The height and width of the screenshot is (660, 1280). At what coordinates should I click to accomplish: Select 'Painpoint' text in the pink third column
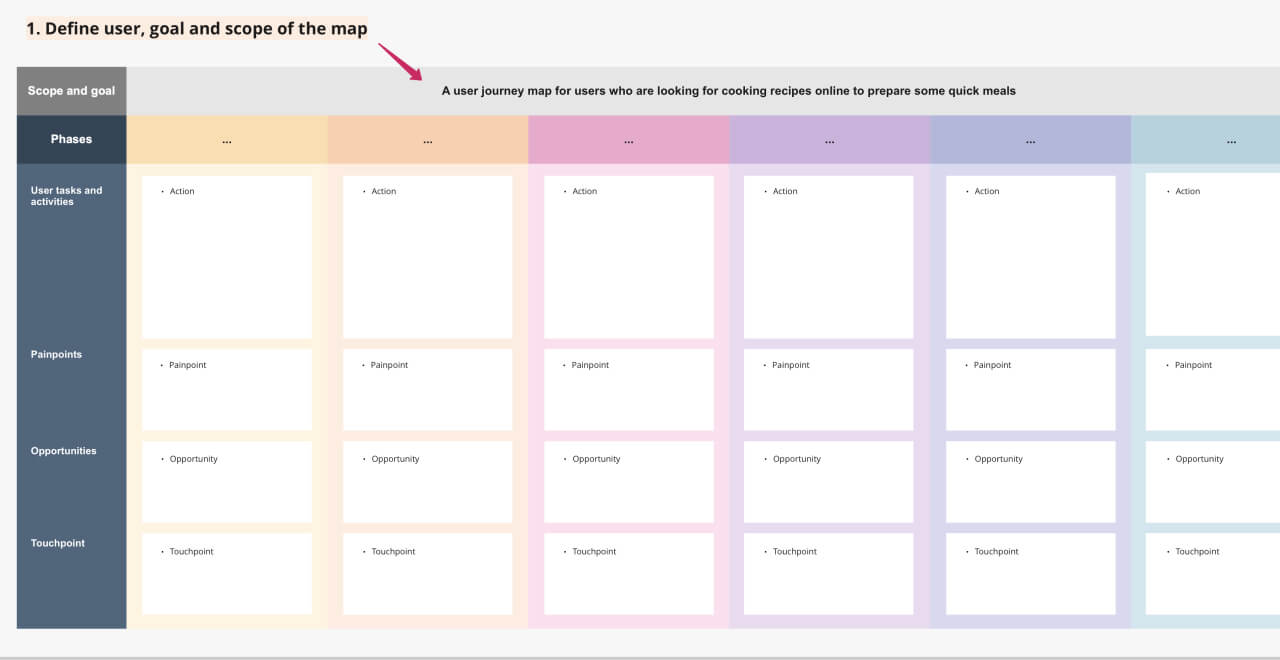click(591, 365)
